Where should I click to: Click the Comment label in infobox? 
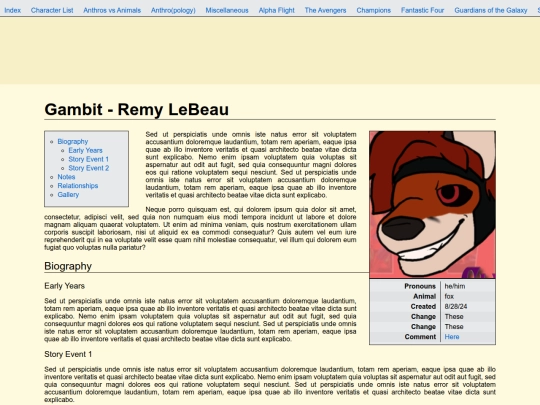(x=420, y=337)
